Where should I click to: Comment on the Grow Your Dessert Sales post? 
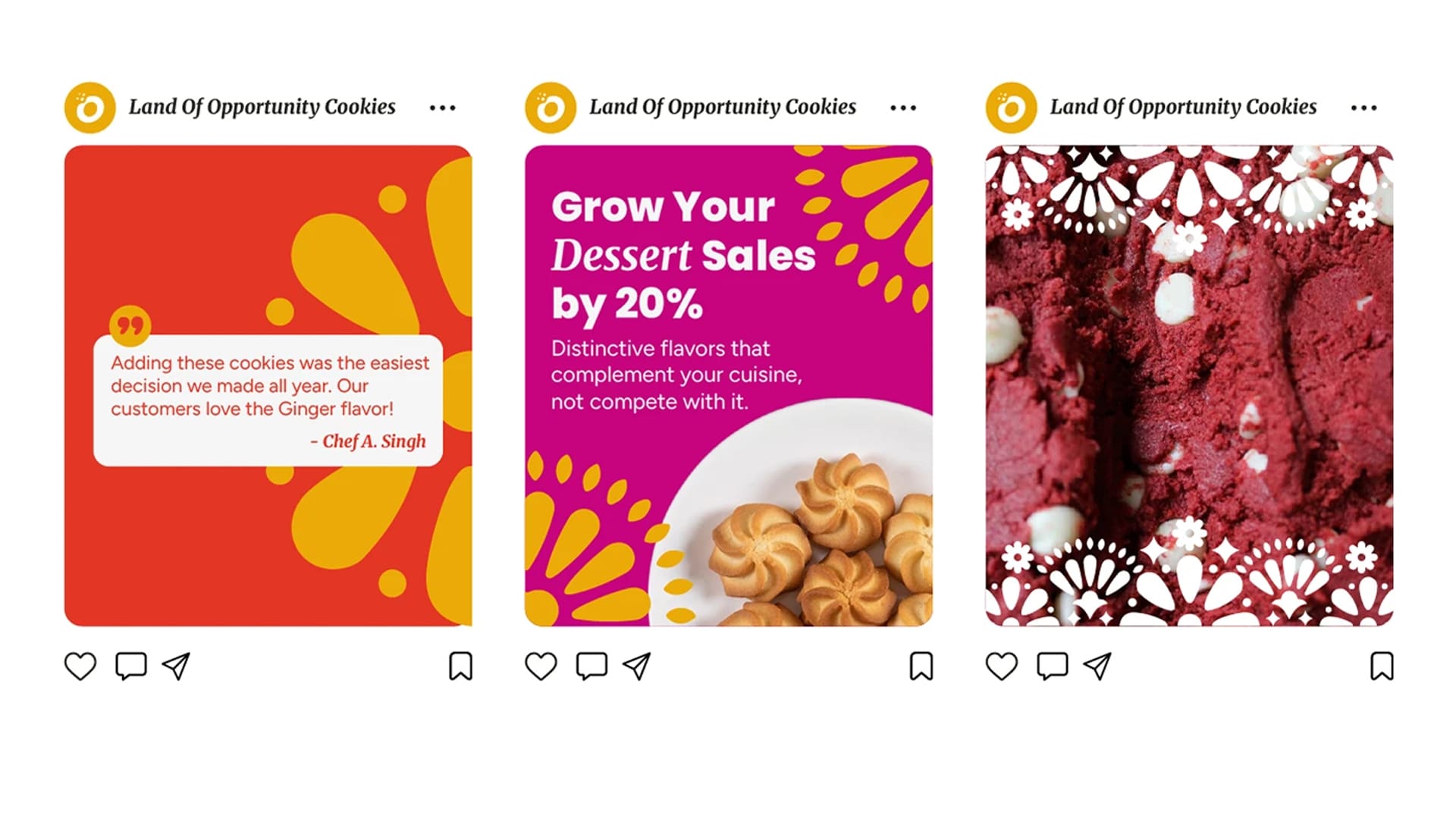pos(591,666)
